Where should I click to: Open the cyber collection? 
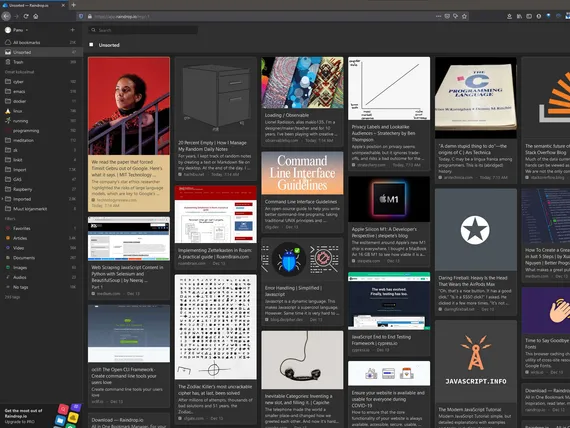[41, 81]
